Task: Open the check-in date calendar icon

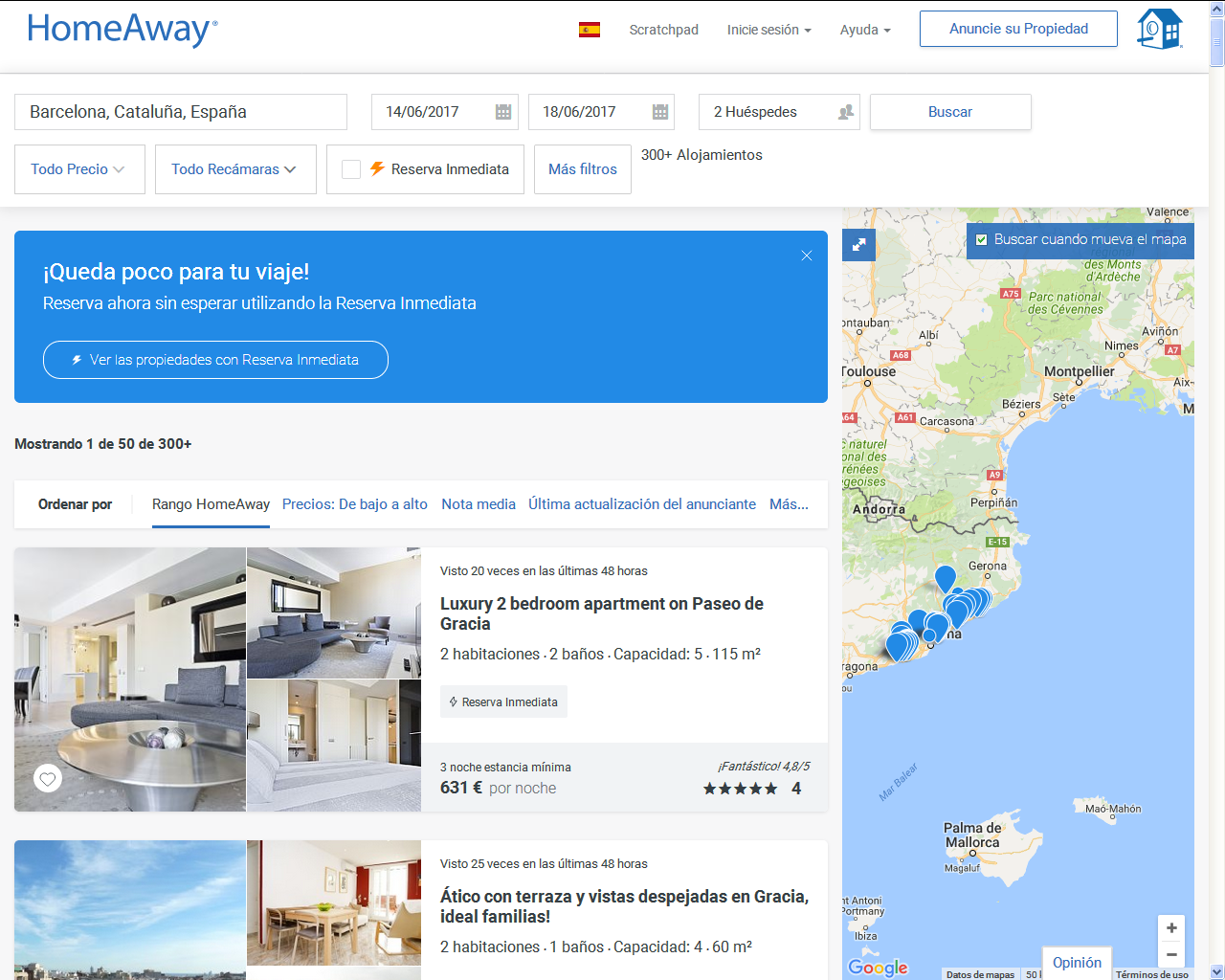Action: (503, 112)
